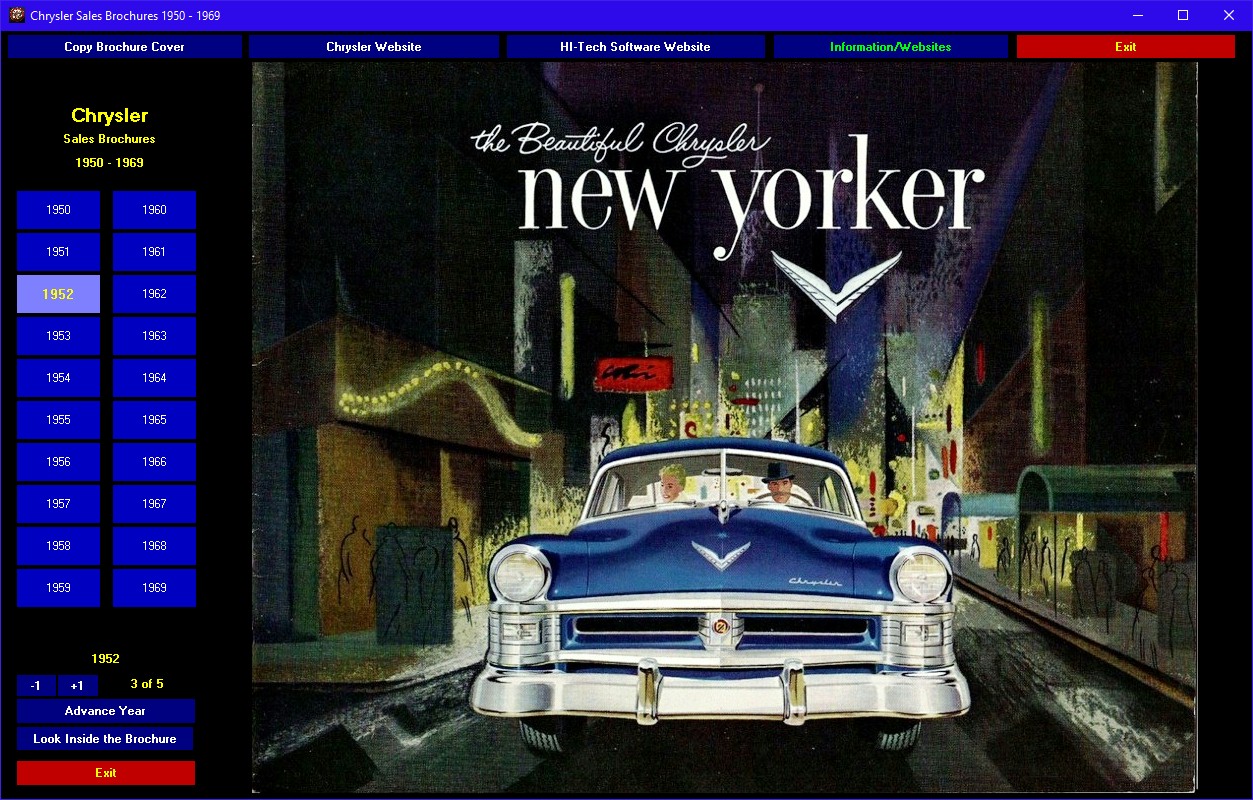
Task: Click the red Exit button at top
Action: coord(1126,47)
